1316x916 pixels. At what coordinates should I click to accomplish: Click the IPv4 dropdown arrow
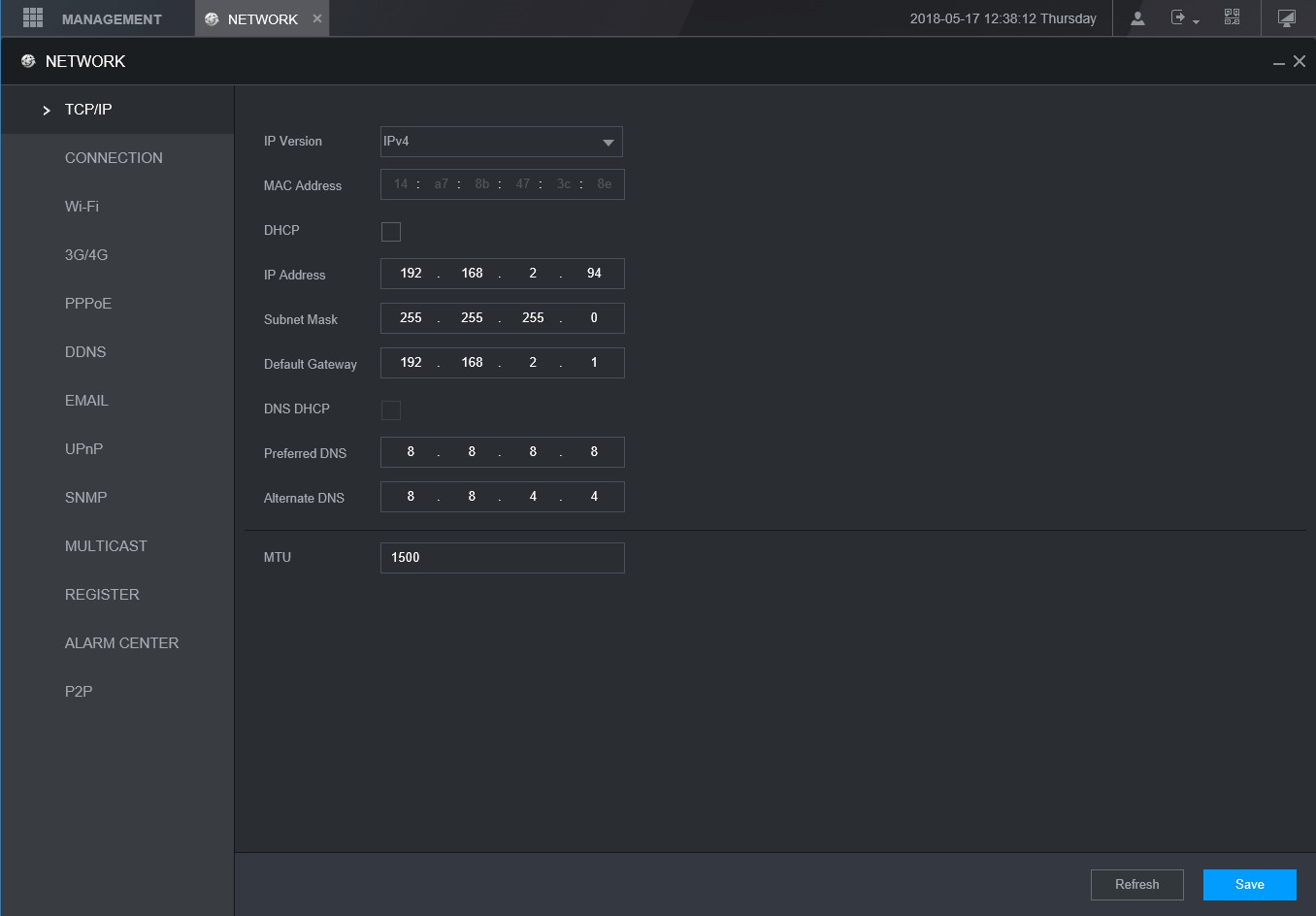(x=609, y=143)
